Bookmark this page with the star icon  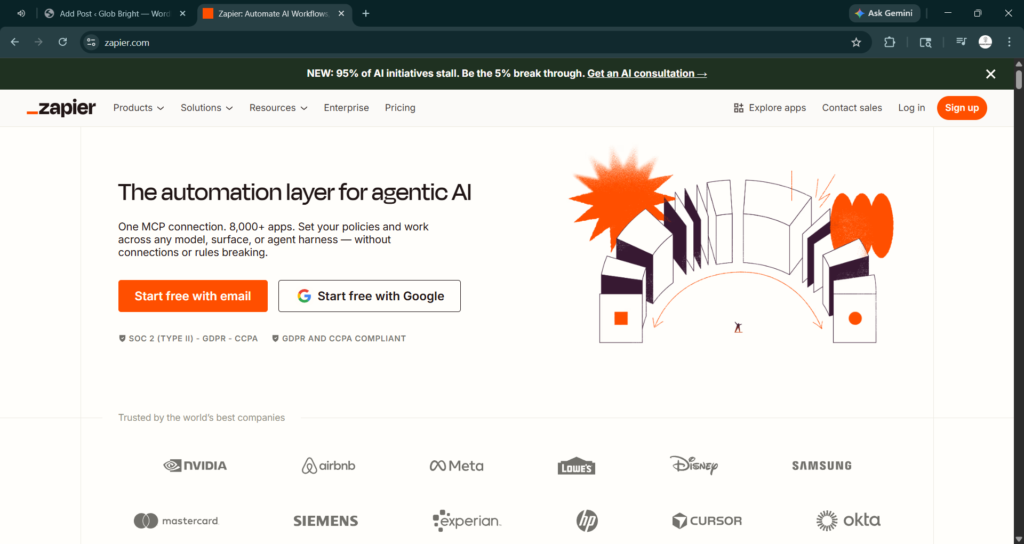coord(856,42)
